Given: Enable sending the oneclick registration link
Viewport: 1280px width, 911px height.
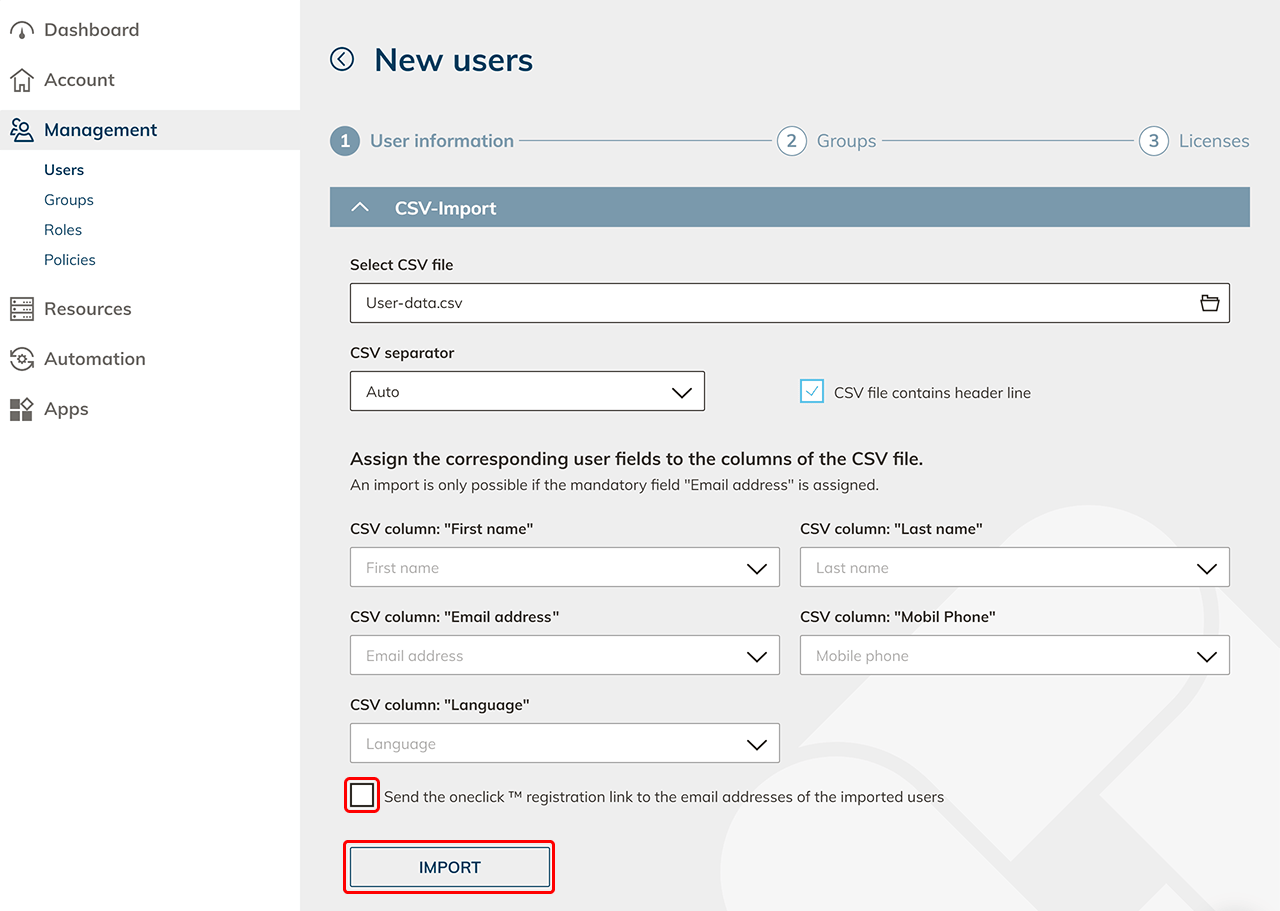Looking at the screenshot, I should [362, 796].
